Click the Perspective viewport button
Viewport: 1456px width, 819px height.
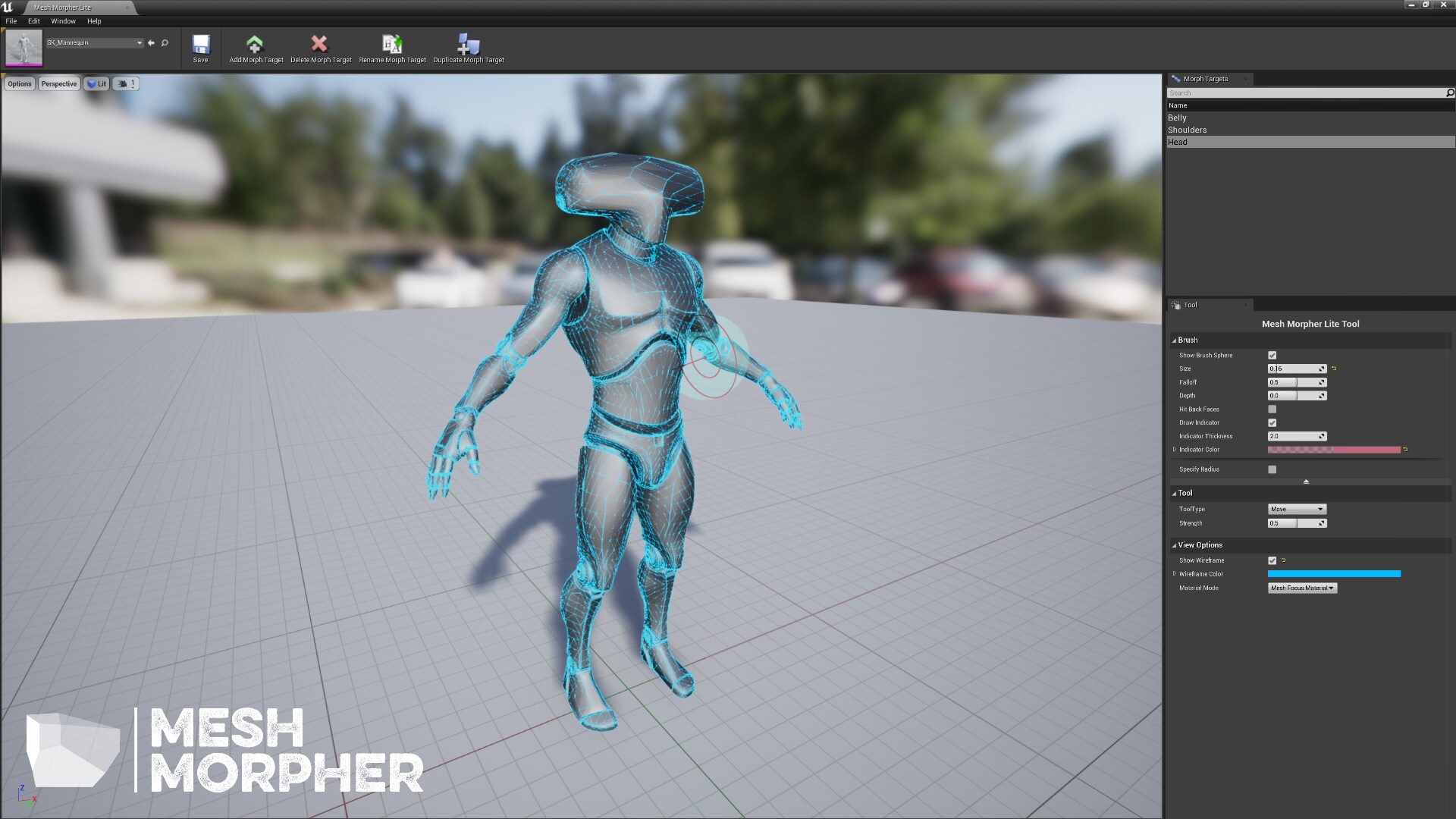click(58, 83)
